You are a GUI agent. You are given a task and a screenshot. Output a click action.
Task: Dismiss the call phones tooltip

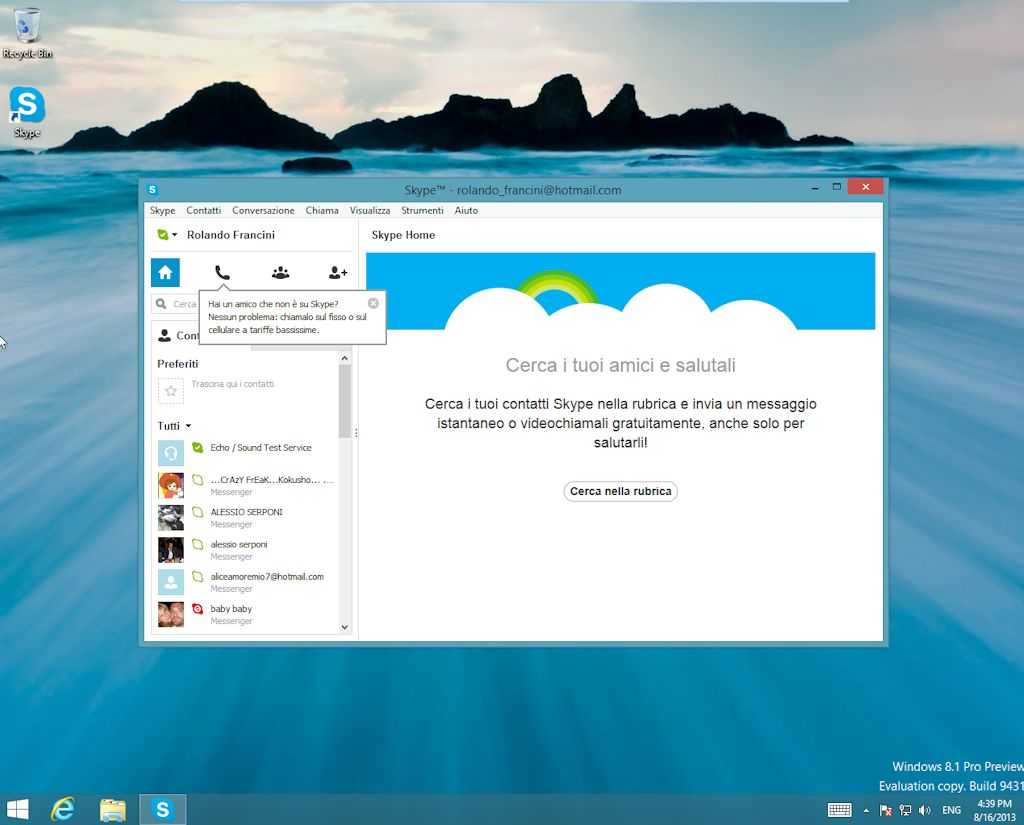pyautogui.click(x=373, y=303)
